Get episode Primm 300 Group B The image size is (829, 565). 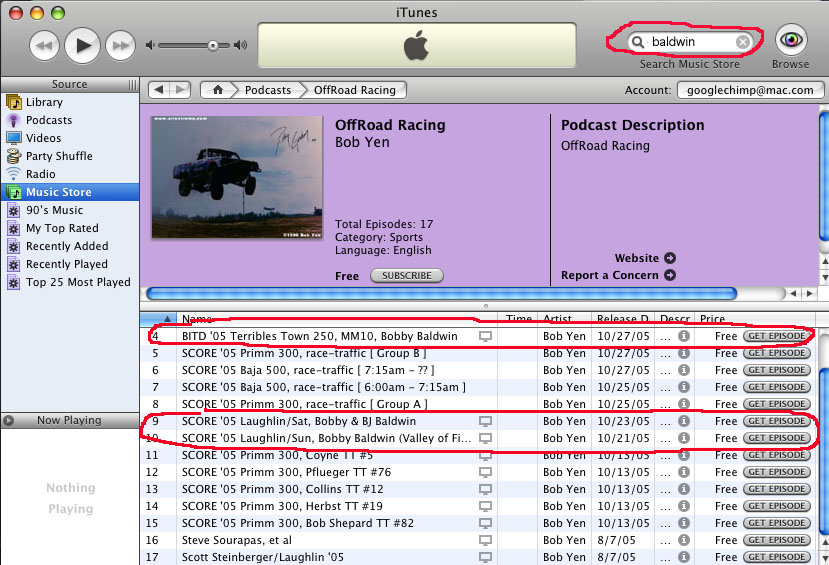coord(777,353)
